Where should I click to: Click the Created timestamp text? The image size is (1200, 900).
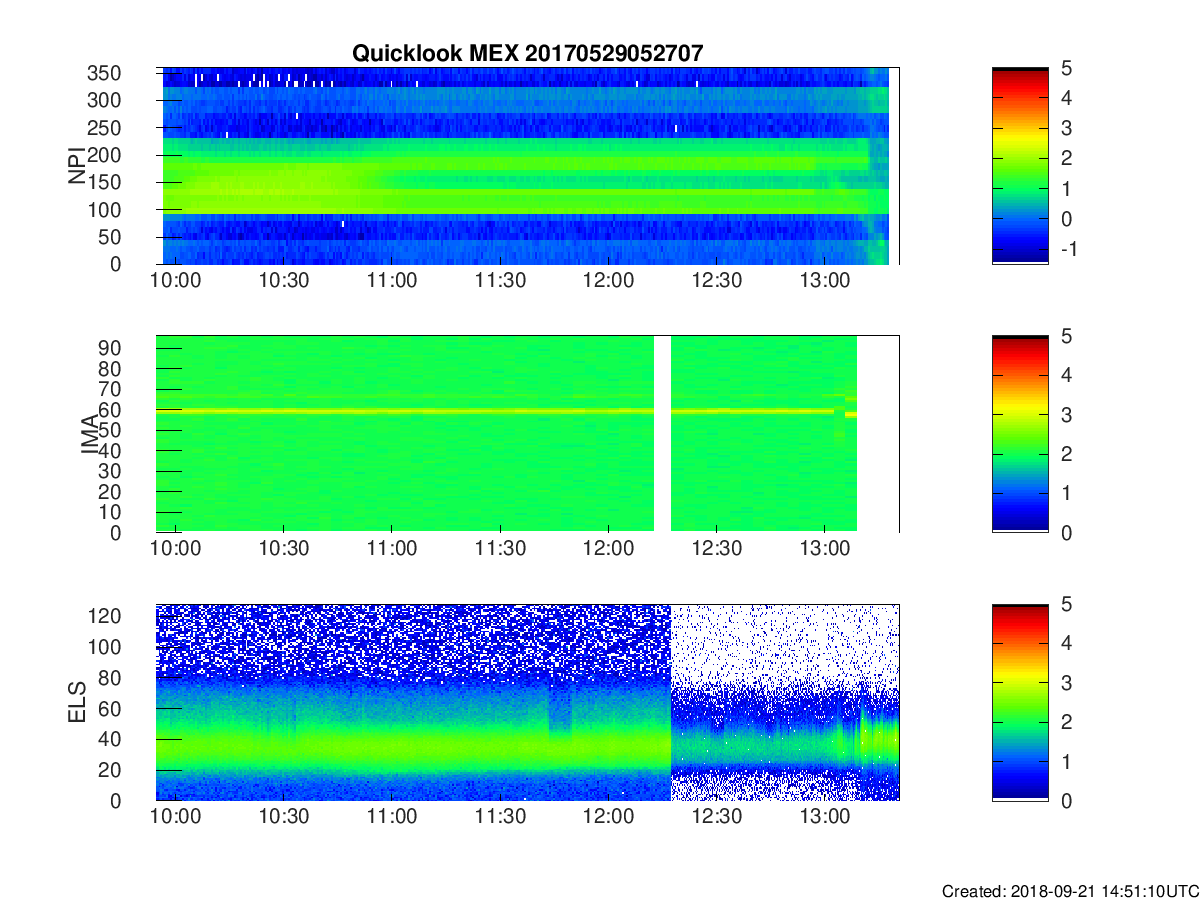coord(1070,891)
